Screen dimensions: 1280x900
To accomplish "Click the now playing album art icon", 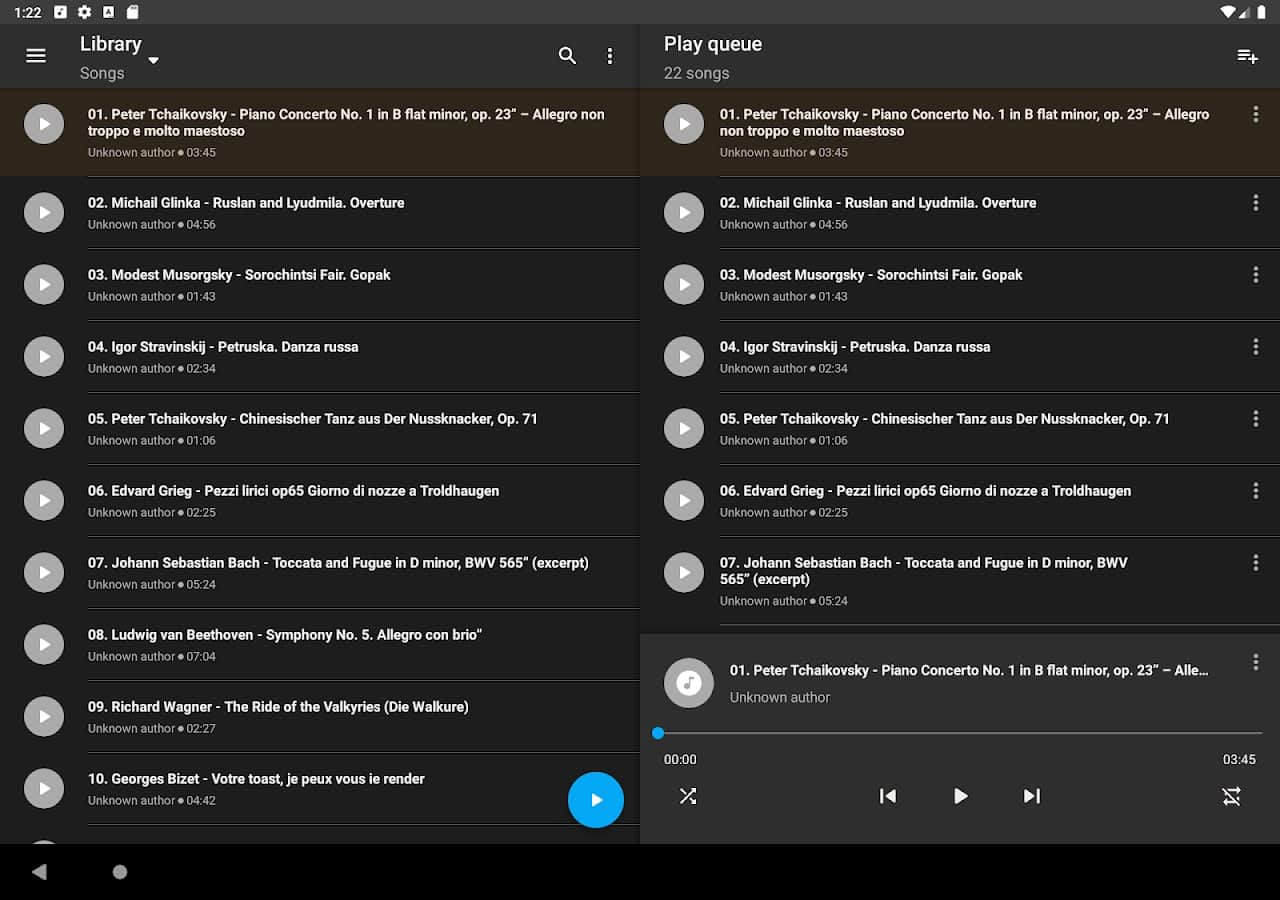I will [x=688, y=683].
